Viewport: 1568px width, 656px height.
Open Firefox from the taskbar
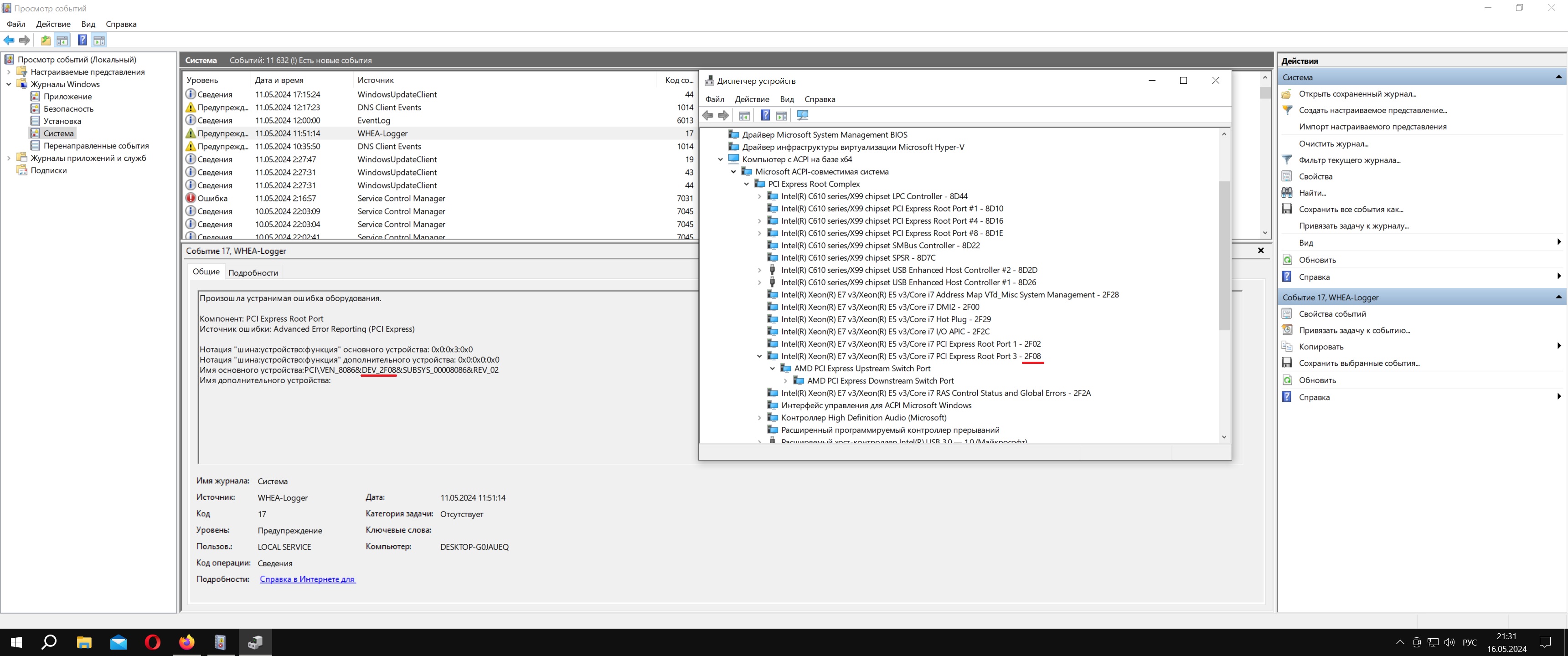[x=186, y=642]
